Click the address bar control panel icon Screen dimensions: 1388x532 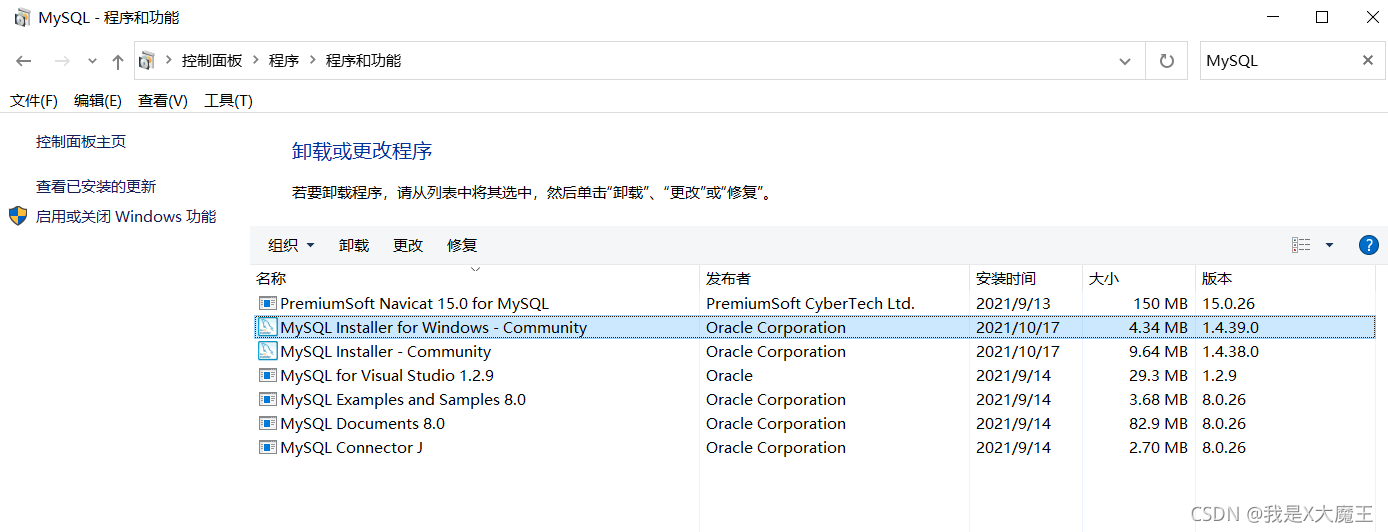tap(147, 61)
